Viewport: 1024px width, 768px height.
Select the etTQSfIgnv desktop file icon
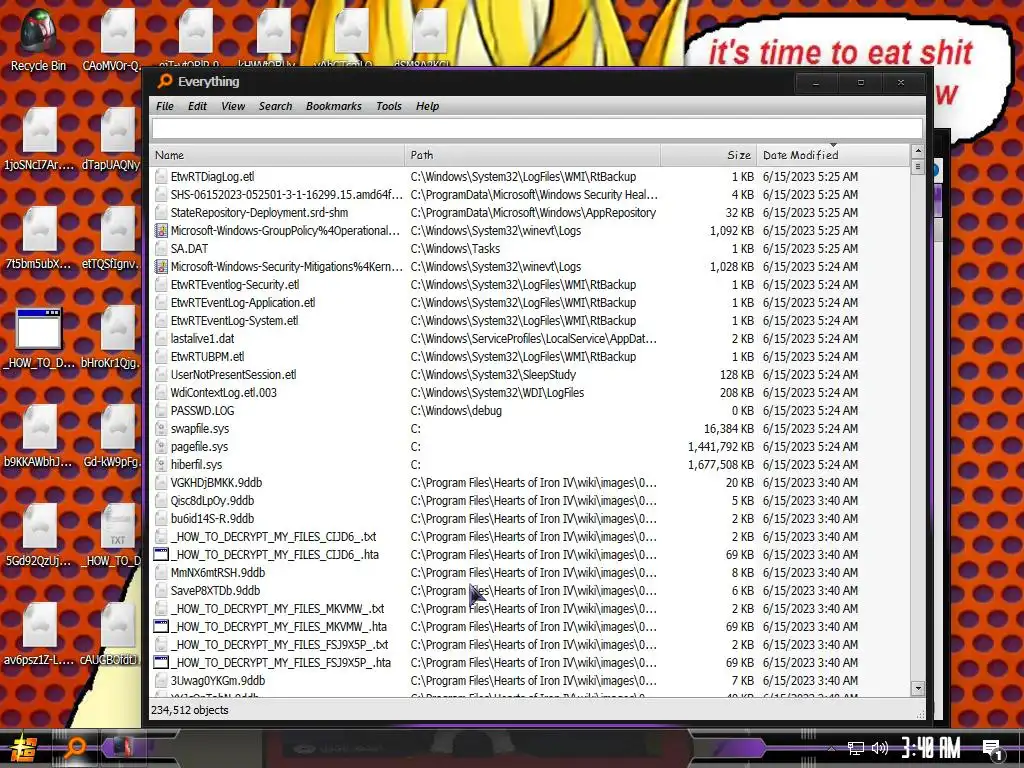click(x=112, y=238)
